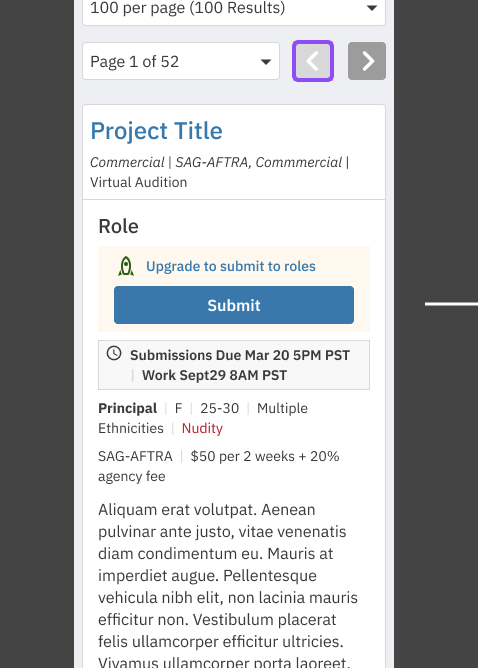This screenshot has height=668, width=478.
Task: Open the Page 1 of 52 dropdown
Action: pos(181,61)
